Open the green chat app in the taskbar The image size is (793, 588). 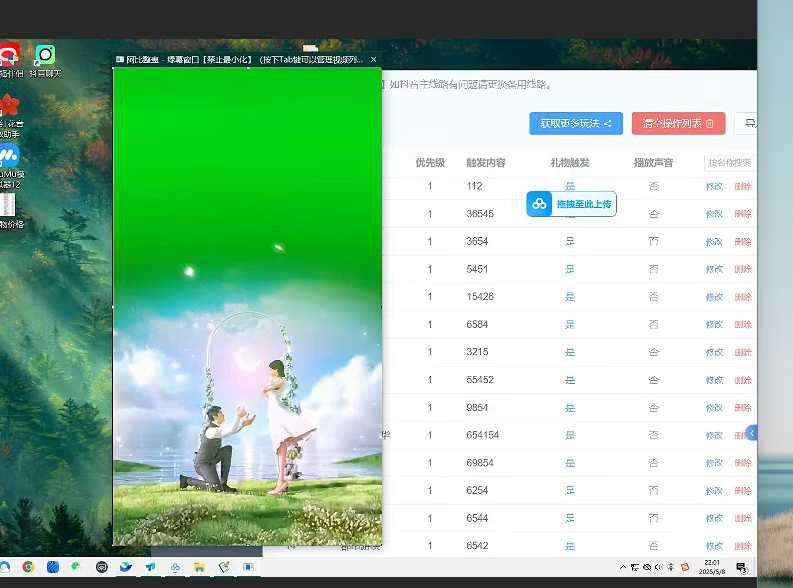(x=76, y=566)
